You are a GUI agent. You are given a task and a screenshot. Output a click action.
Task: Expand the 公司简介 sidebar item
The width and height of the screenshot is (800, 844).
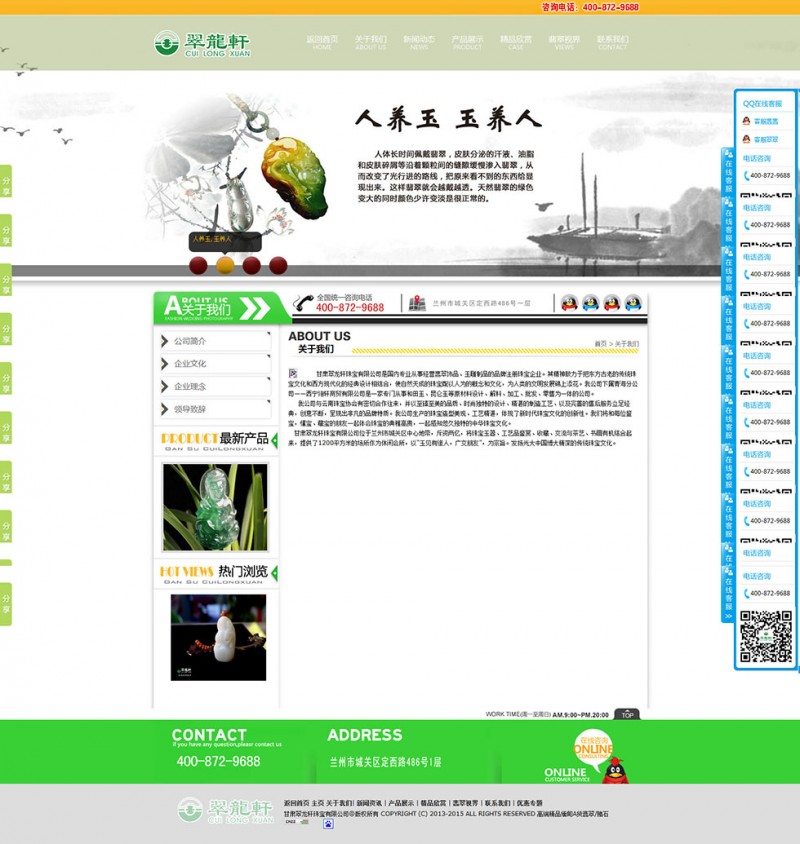click(x=214, y=341)
